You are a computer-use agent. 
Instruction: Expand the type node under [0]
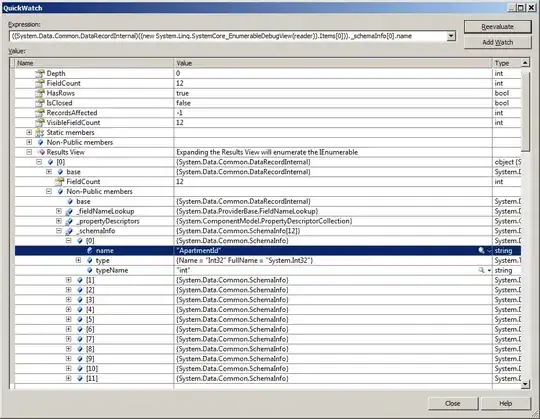coord(79,260)
